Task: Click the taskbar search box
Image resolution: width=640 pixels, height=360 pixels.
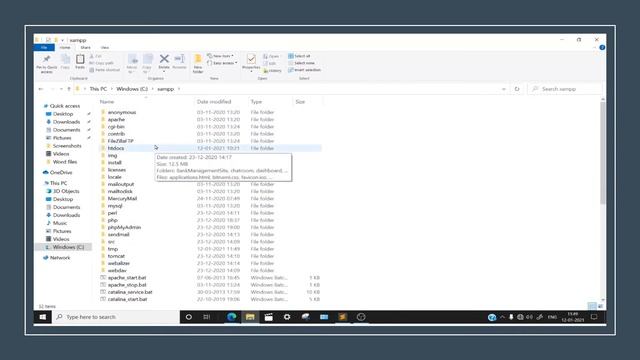Action: tap(116, 317)
